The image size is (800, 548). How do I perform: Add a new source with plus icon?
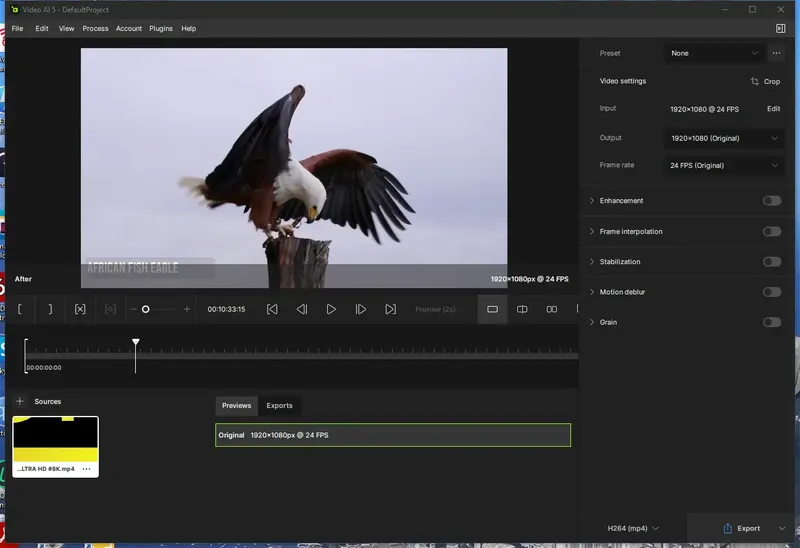tap(19, 402)
